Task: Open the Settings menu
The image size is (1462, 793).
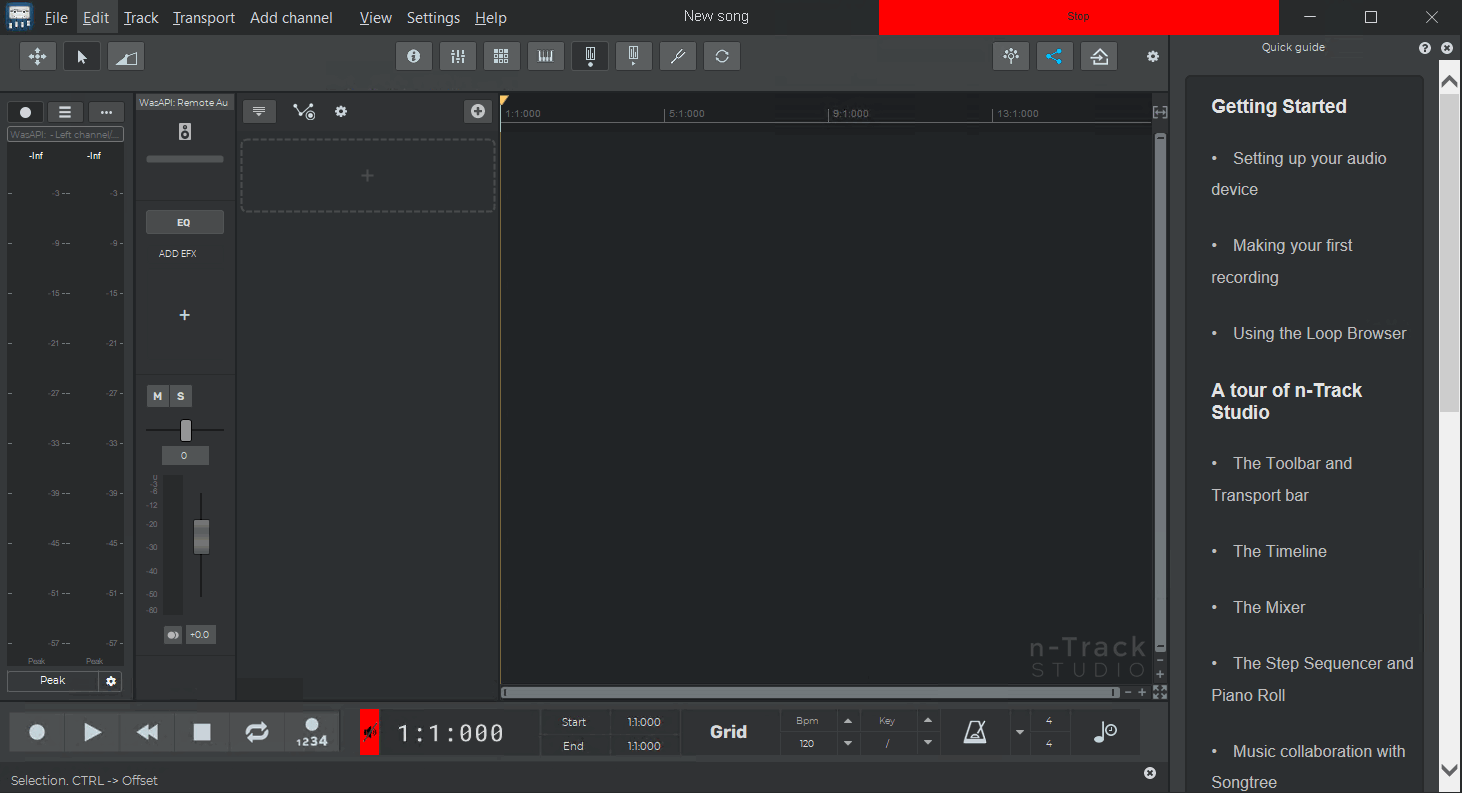Action: coord(433,17)
